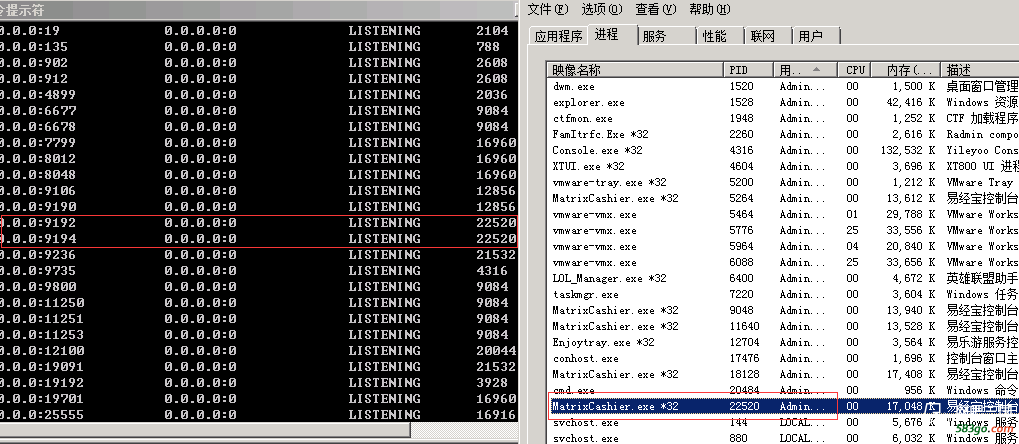This screenshot has width=1019, height=444.
Task: Select vmware-vmx.exe with PID 5776
Action: pyautogui.click(x=783, y=231)
